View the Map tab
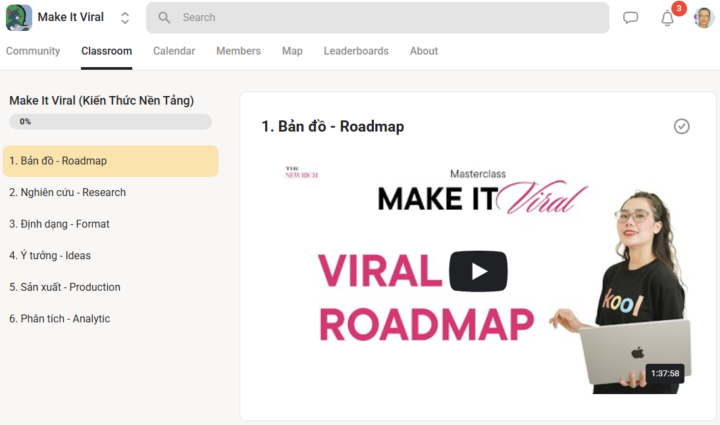Screen dimensions: 720x425 pos(292,51)
